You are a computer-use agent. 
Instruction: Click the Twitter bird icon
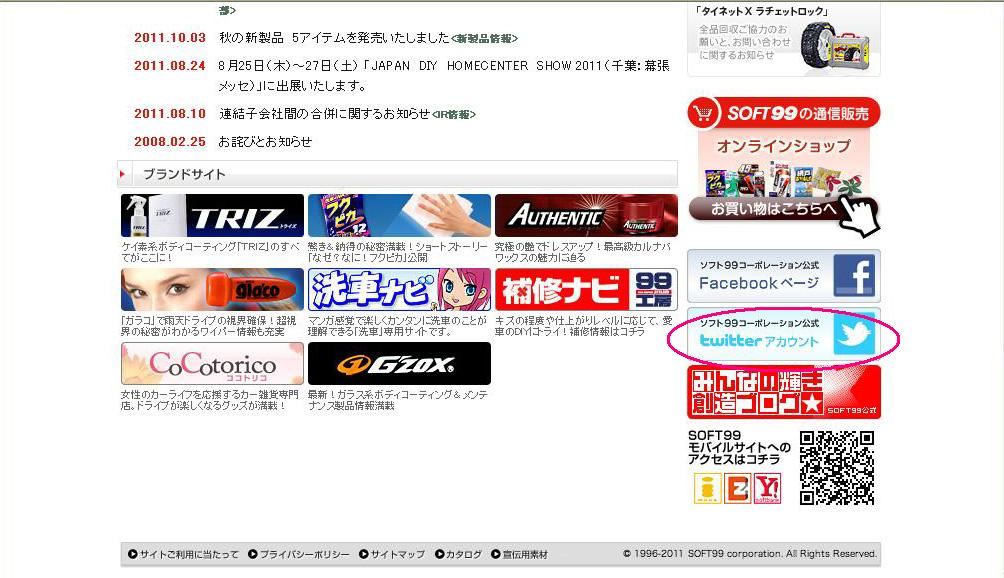point(854,334)
